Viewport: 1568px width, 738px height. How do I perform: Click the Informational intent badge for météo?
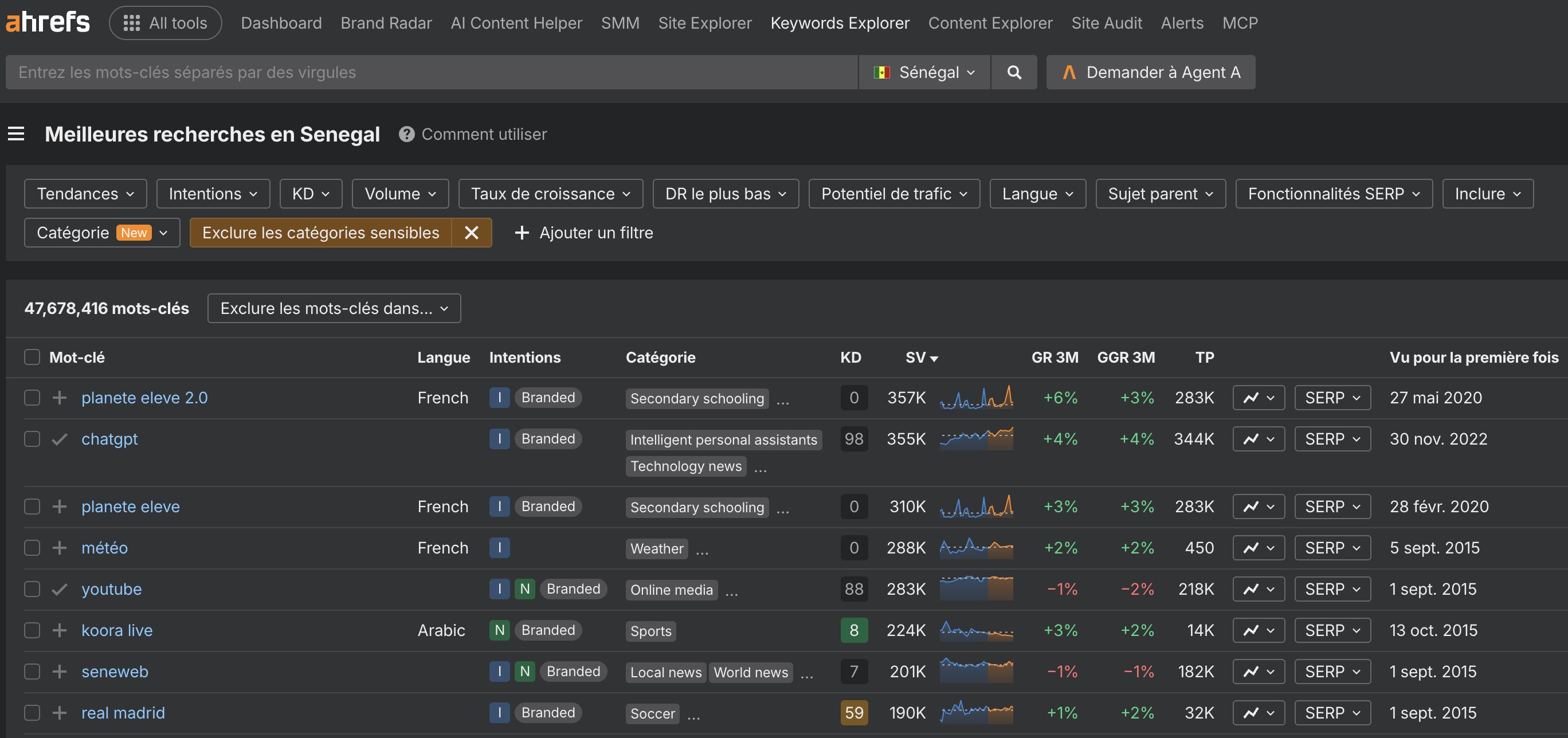click(x=500, y=548)
